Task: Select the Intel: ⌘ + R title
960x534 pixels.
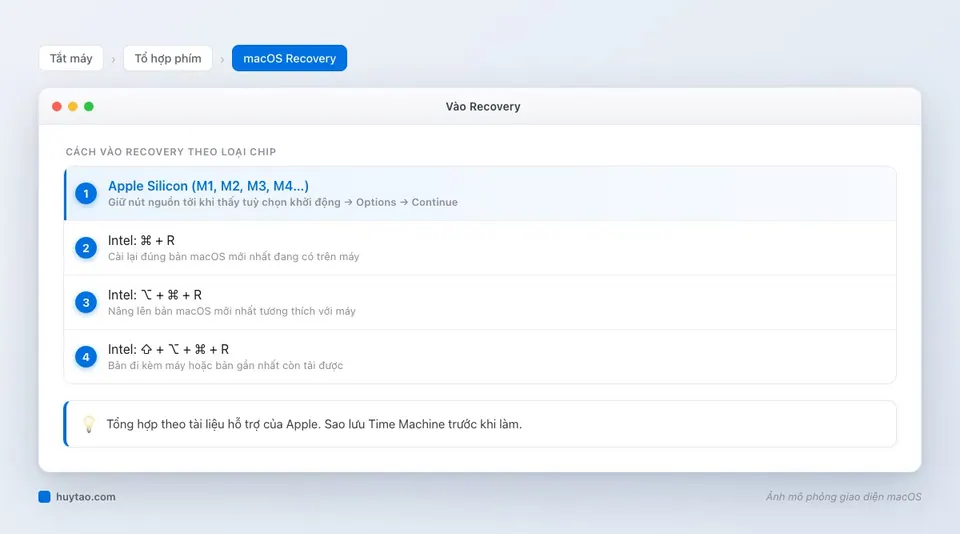Action: [x=141, y=241]
